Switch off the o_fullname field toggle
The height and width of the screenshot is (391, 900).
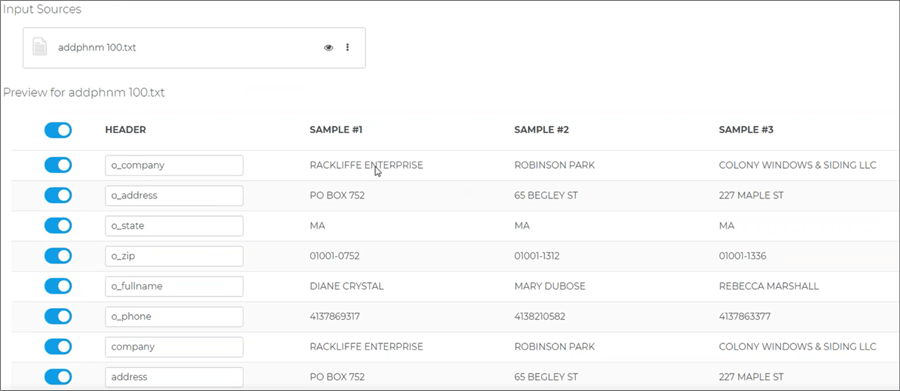(x=58, y=286)
